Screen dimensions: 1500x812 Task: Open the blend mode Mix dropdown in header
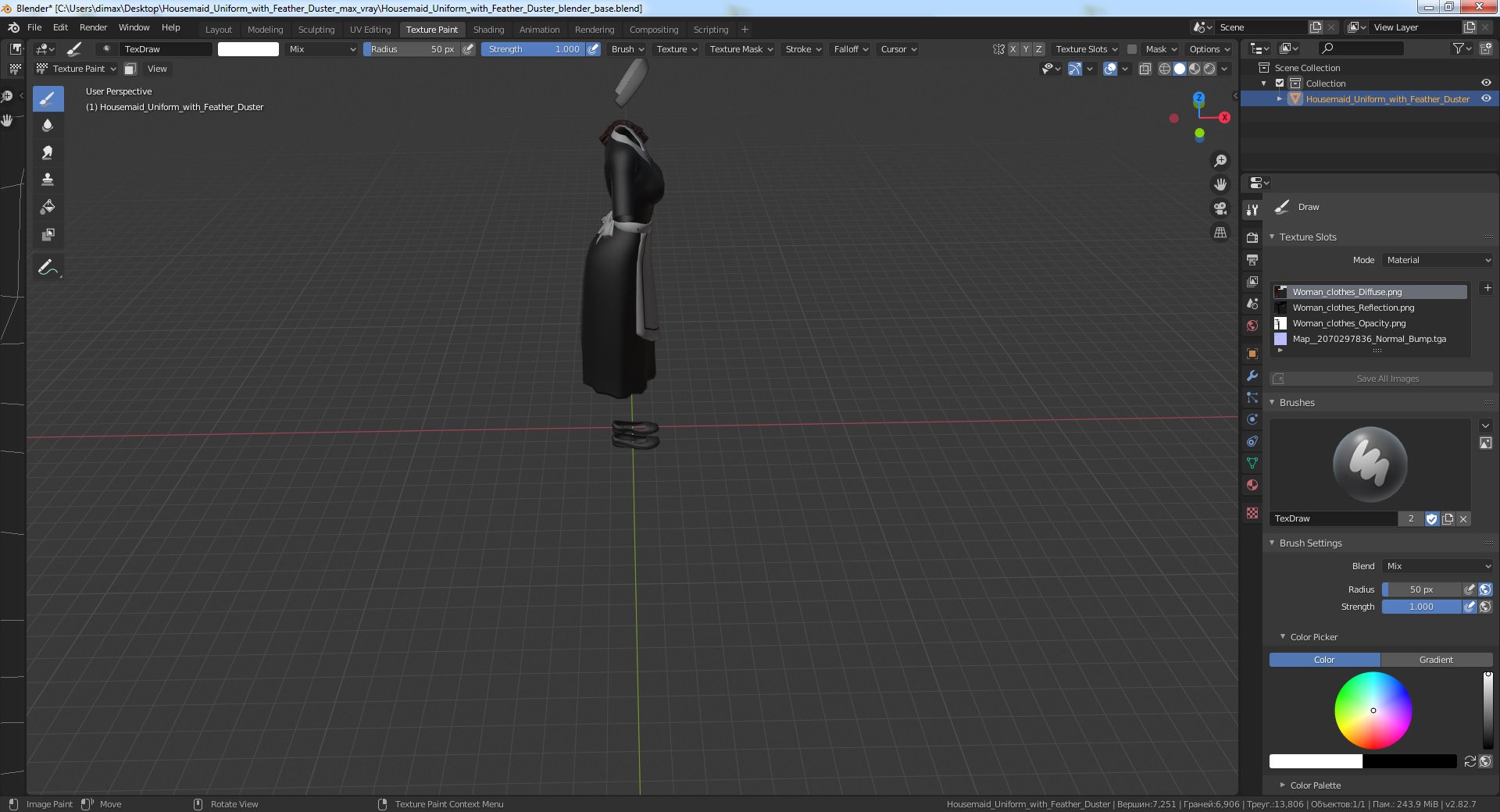click(321, 49)
